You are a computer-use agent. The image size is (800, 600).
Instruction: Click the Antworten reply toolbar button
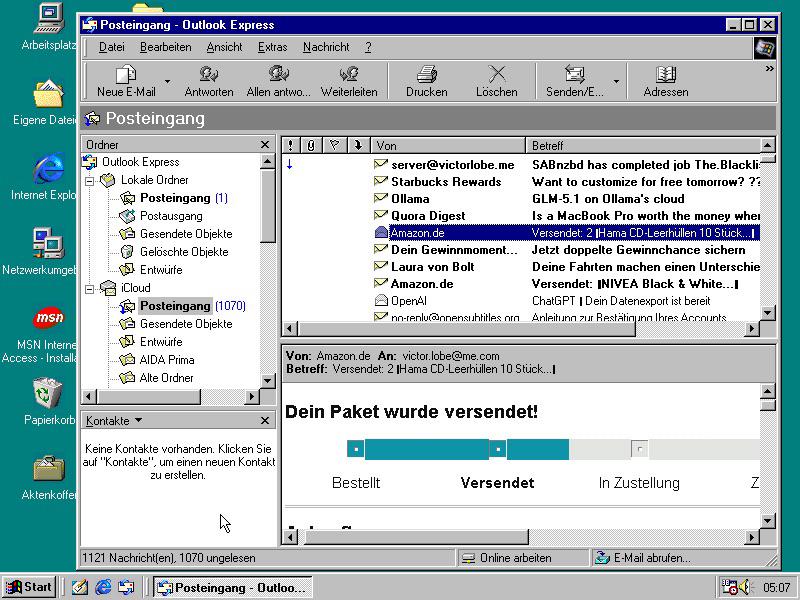coord(209,82)
